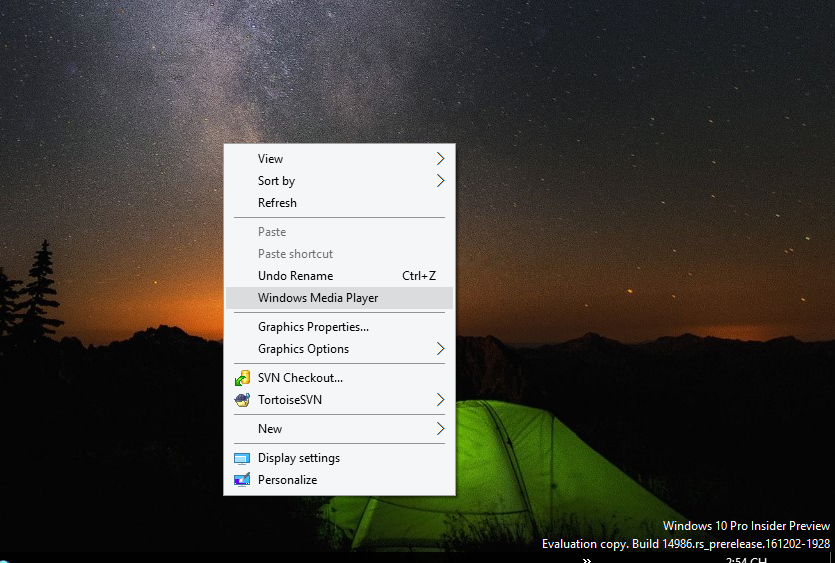Choose Refresh from the context menu
The width and height of the screenshot is (835, 563).
point(339,203)
